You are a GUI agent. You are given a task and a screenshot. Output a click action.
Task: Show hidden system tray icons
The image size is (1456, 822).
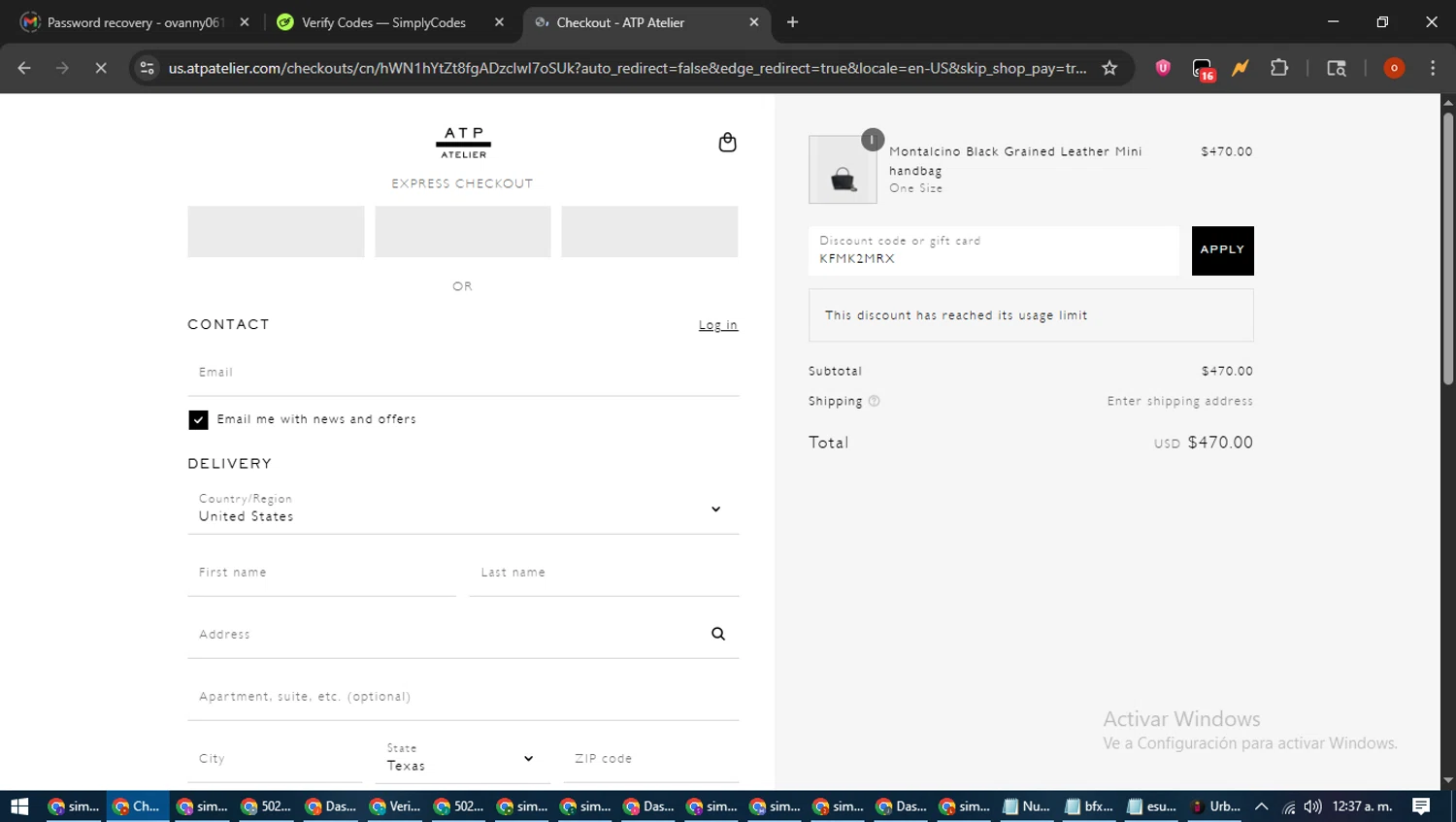(1262, 806)
